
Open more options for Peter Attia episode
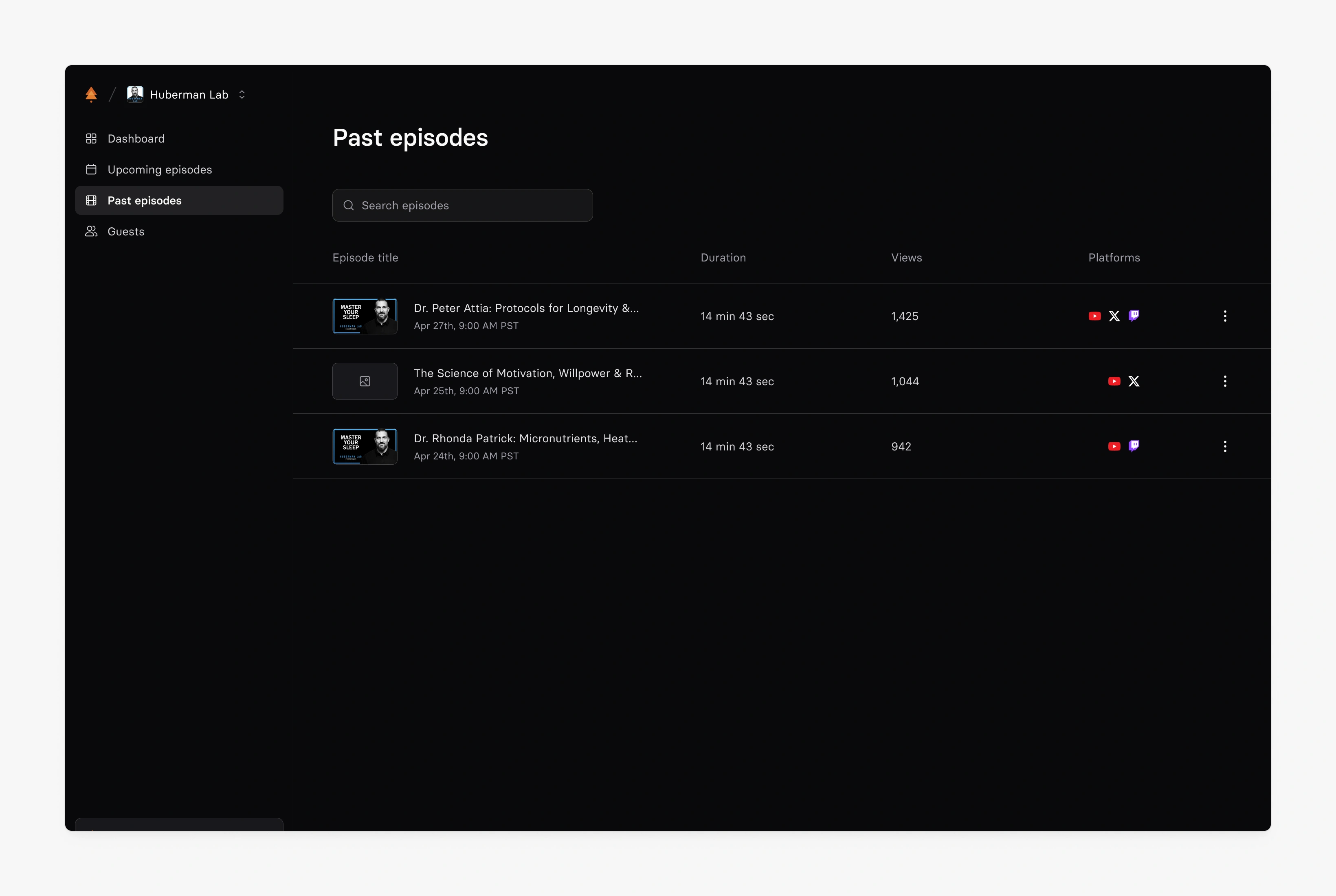point(1224,316)
